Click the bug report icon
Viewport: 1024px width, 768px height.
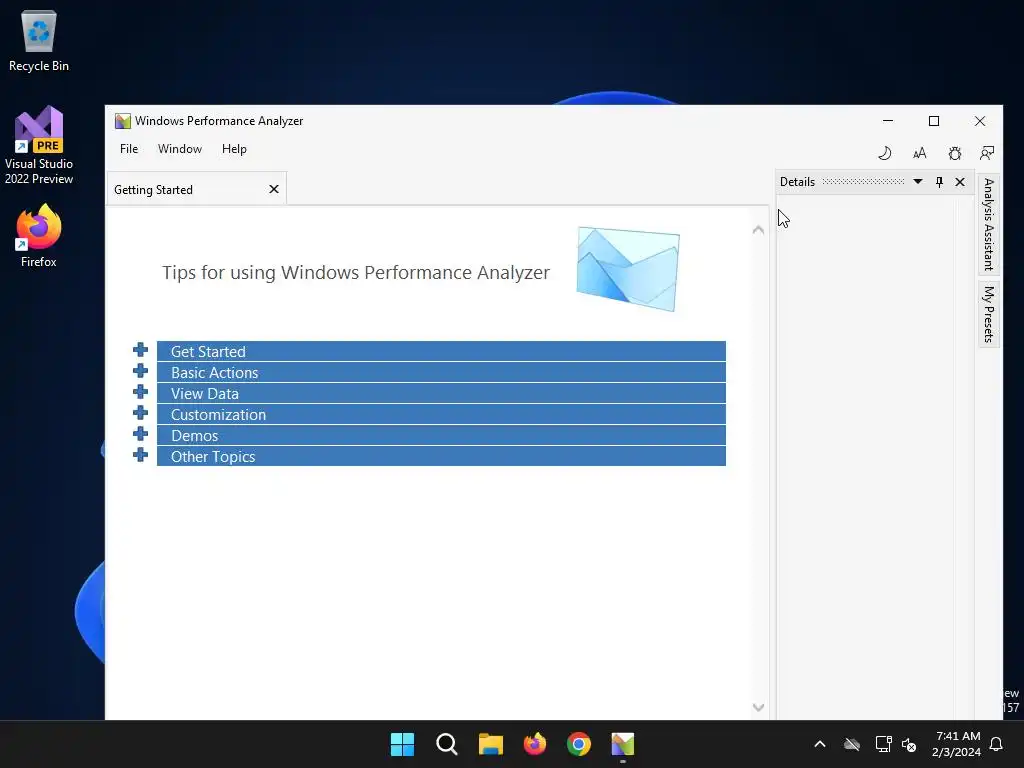tap(955, 153)
